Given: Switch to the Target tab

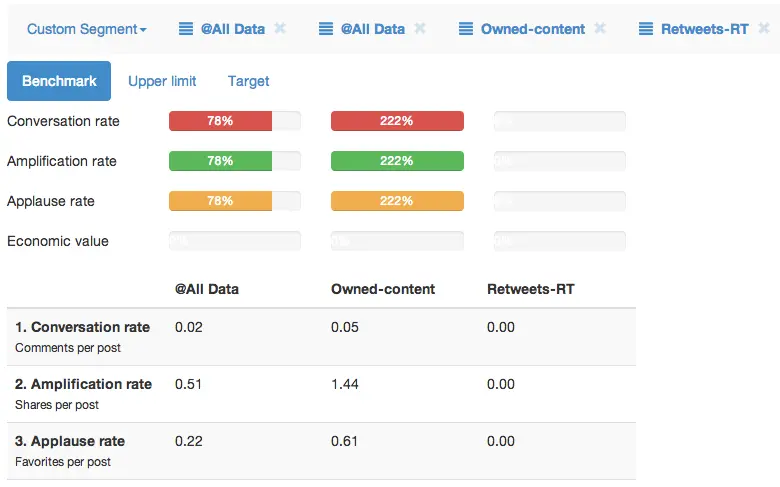Looking at the screenshot, I should 248,81.
